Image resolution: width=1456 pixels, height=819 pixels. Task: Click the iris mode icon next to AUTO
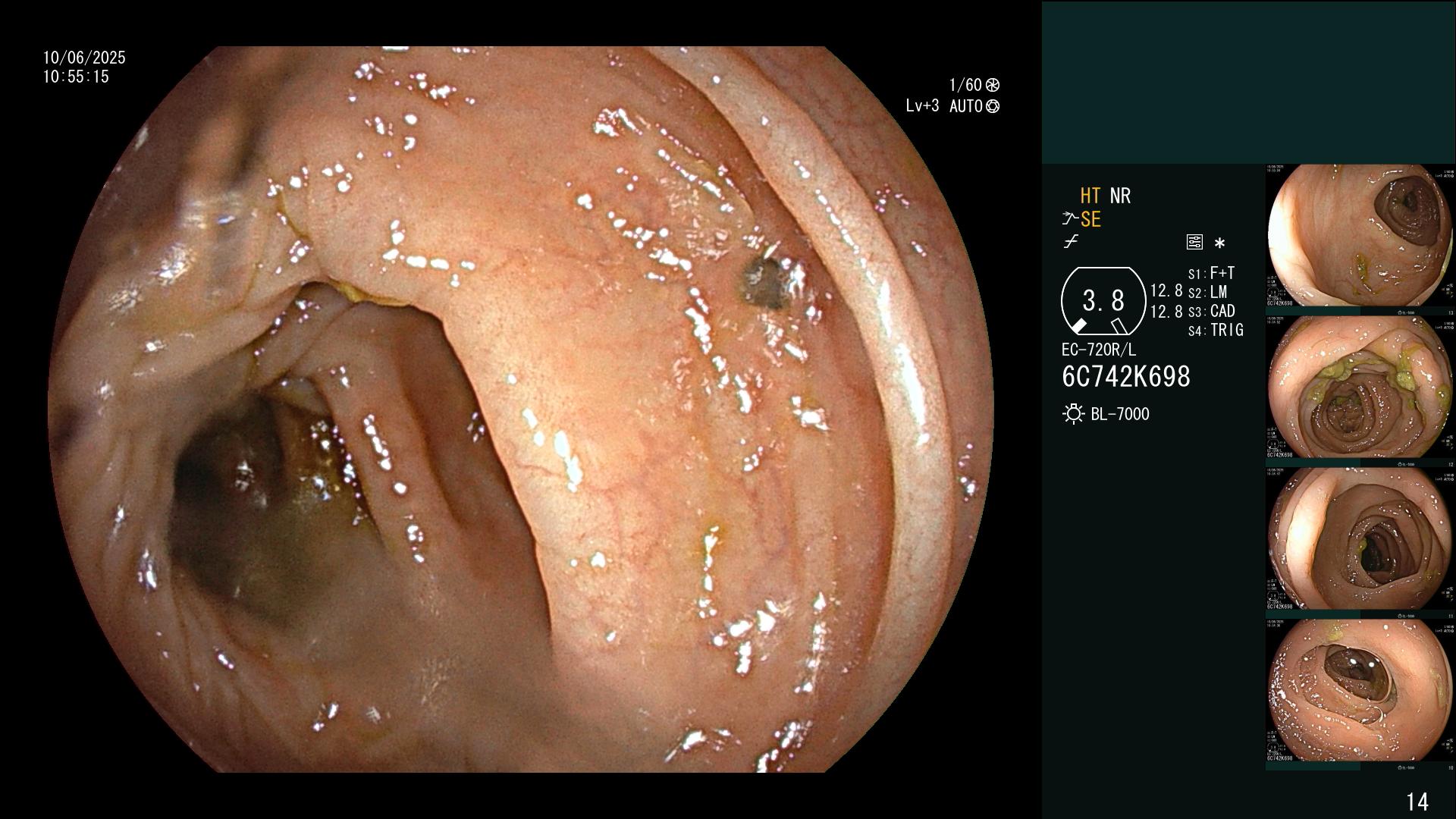click(992, 106)
